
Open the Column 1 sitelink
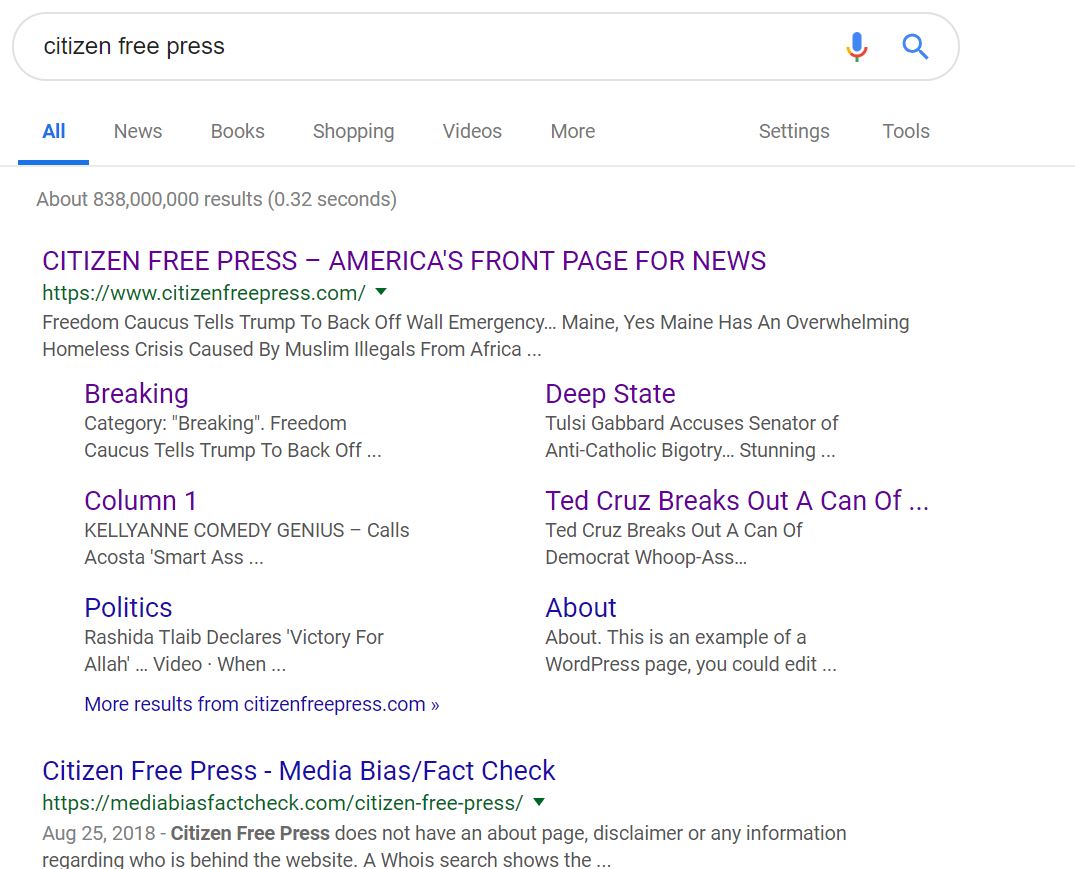coord(141,501)
